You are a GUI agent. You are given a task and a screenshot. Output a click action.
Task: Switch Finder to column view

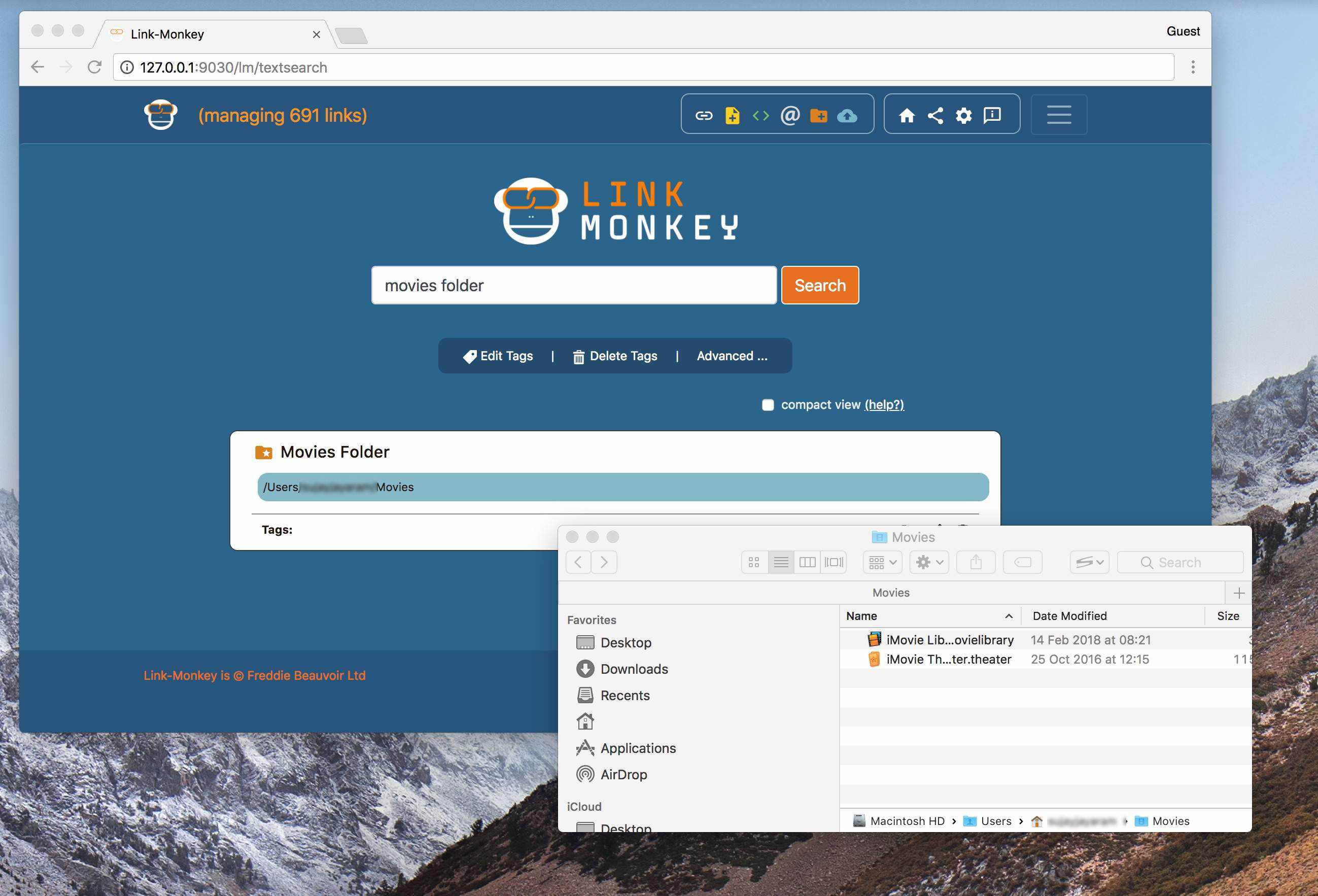pyautogui.click(x=807, y=562)
